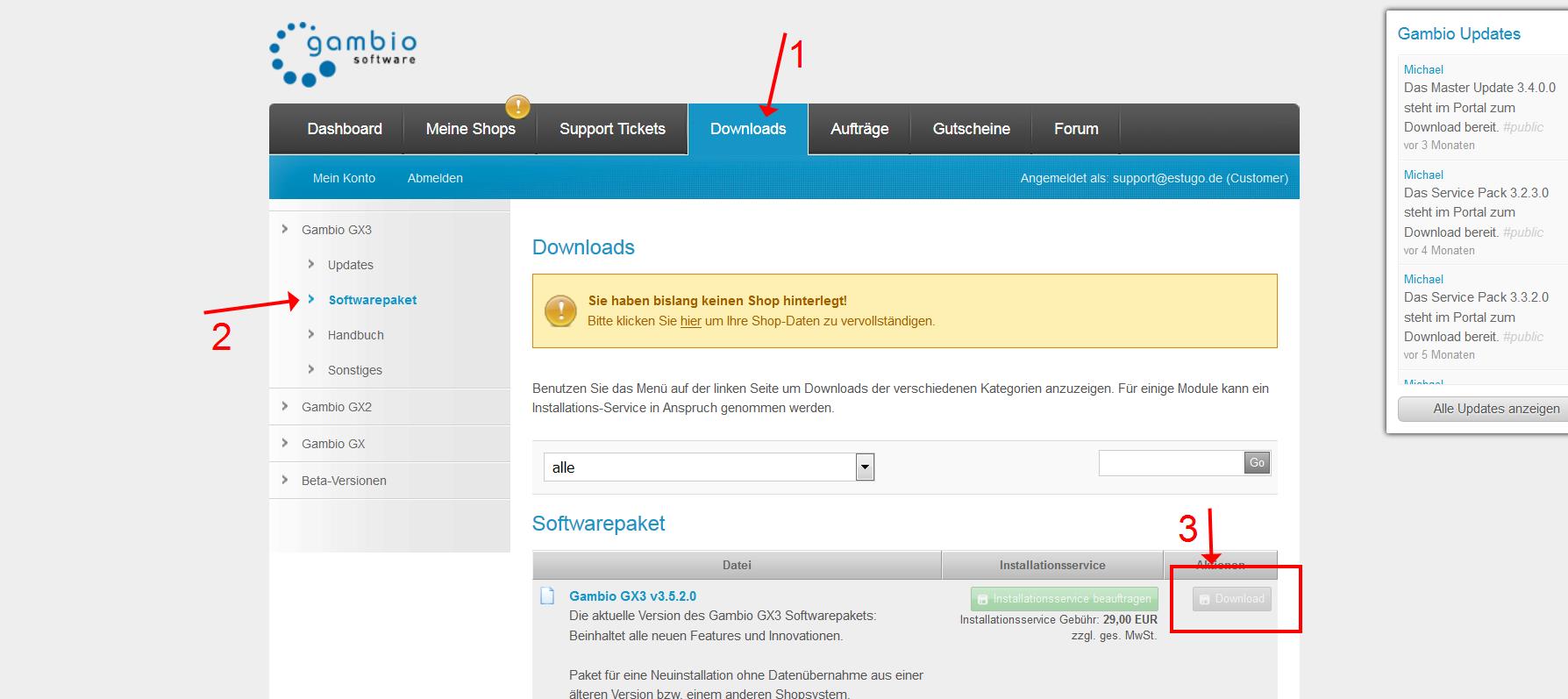Click the 'vor 5 Monaten' timestamp
The width and height of the screenshot is (1568, 699).
point(1439,355)
